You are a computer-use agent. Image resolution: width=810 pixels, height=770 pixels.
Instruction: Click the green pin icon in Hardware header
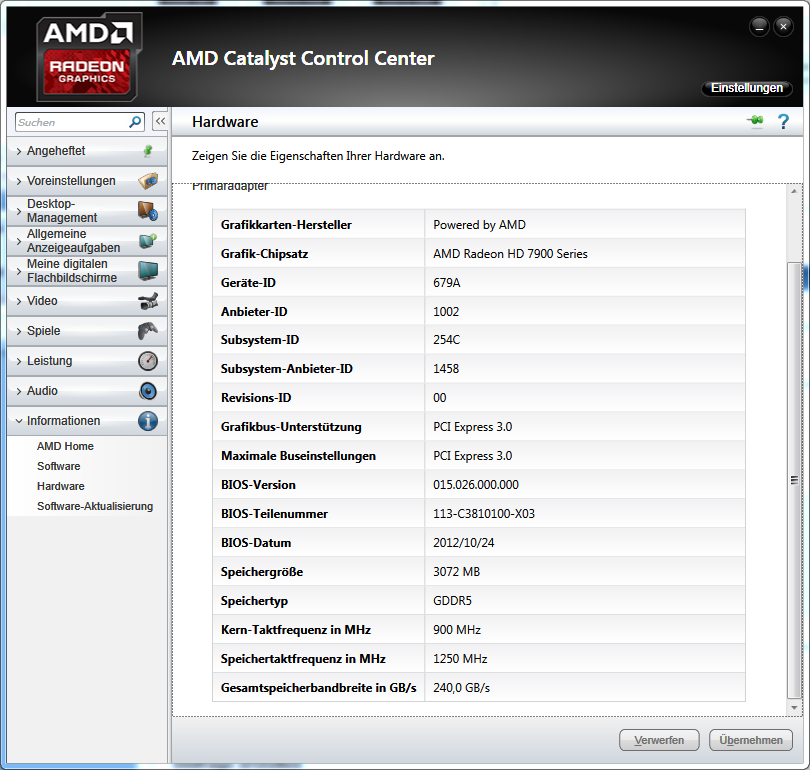tap(755, 121)
